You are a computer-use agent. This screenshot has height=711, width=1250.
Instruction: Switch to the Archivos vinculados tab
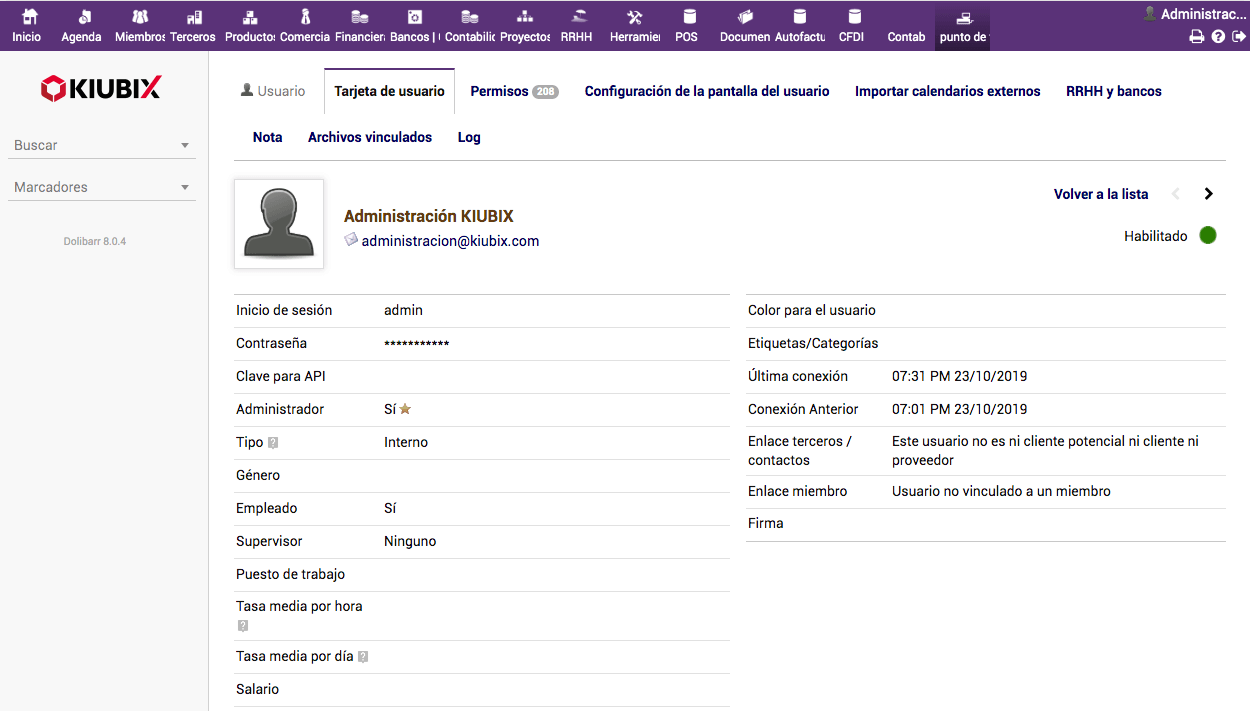pos(369,137)
